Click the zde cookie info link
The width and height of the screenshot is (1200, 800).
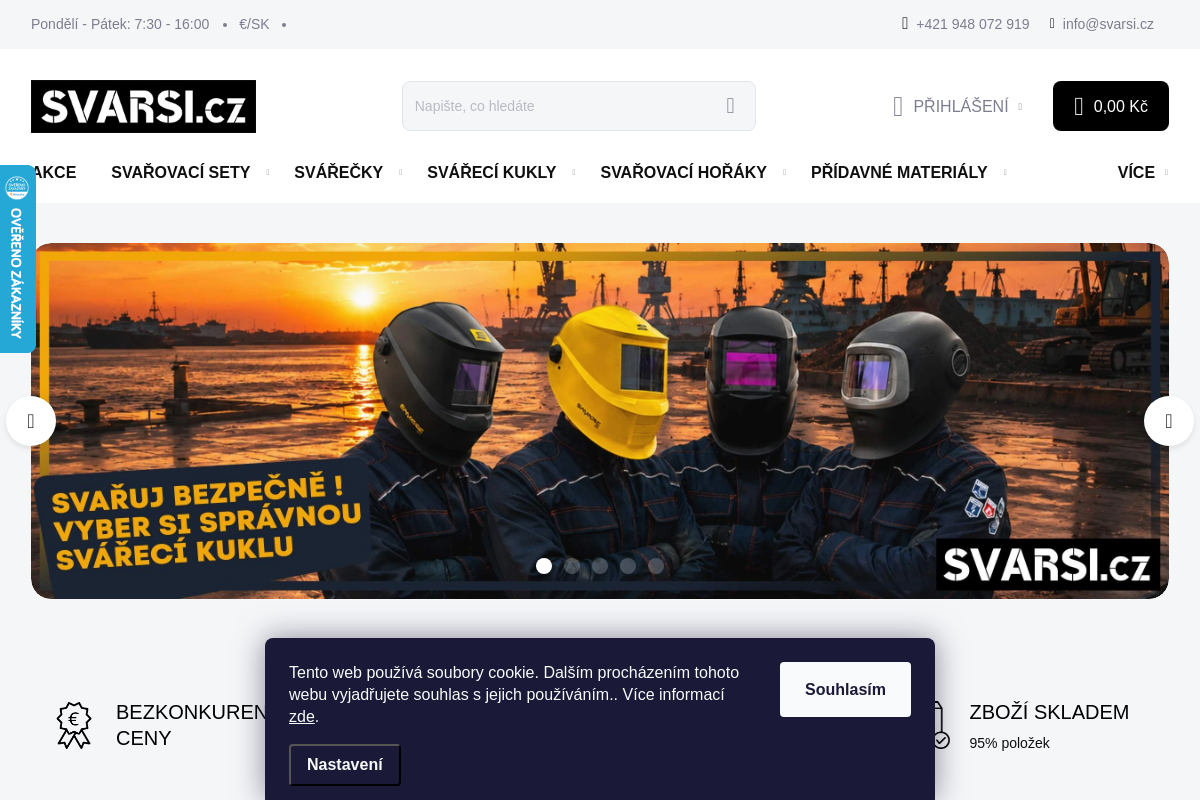pos(302,716)
